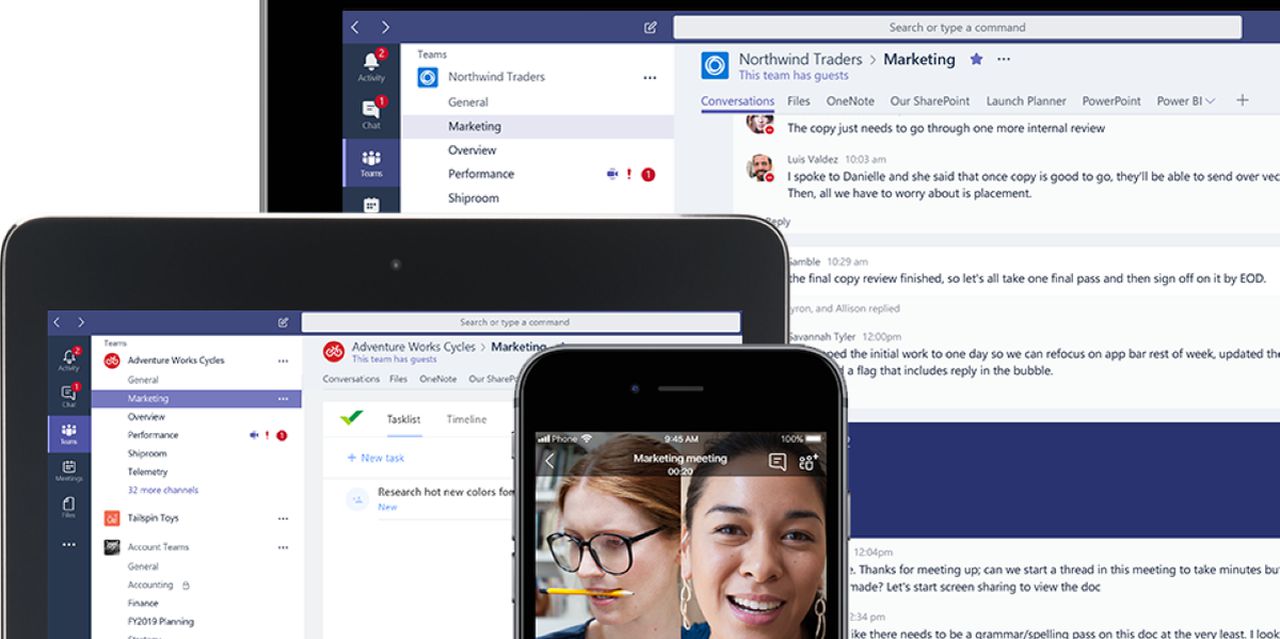Open more apps ellipsis on the tablet sidebar
Image resolution: width=1280 pixels, height=639 pixels.
coord(68,544)
